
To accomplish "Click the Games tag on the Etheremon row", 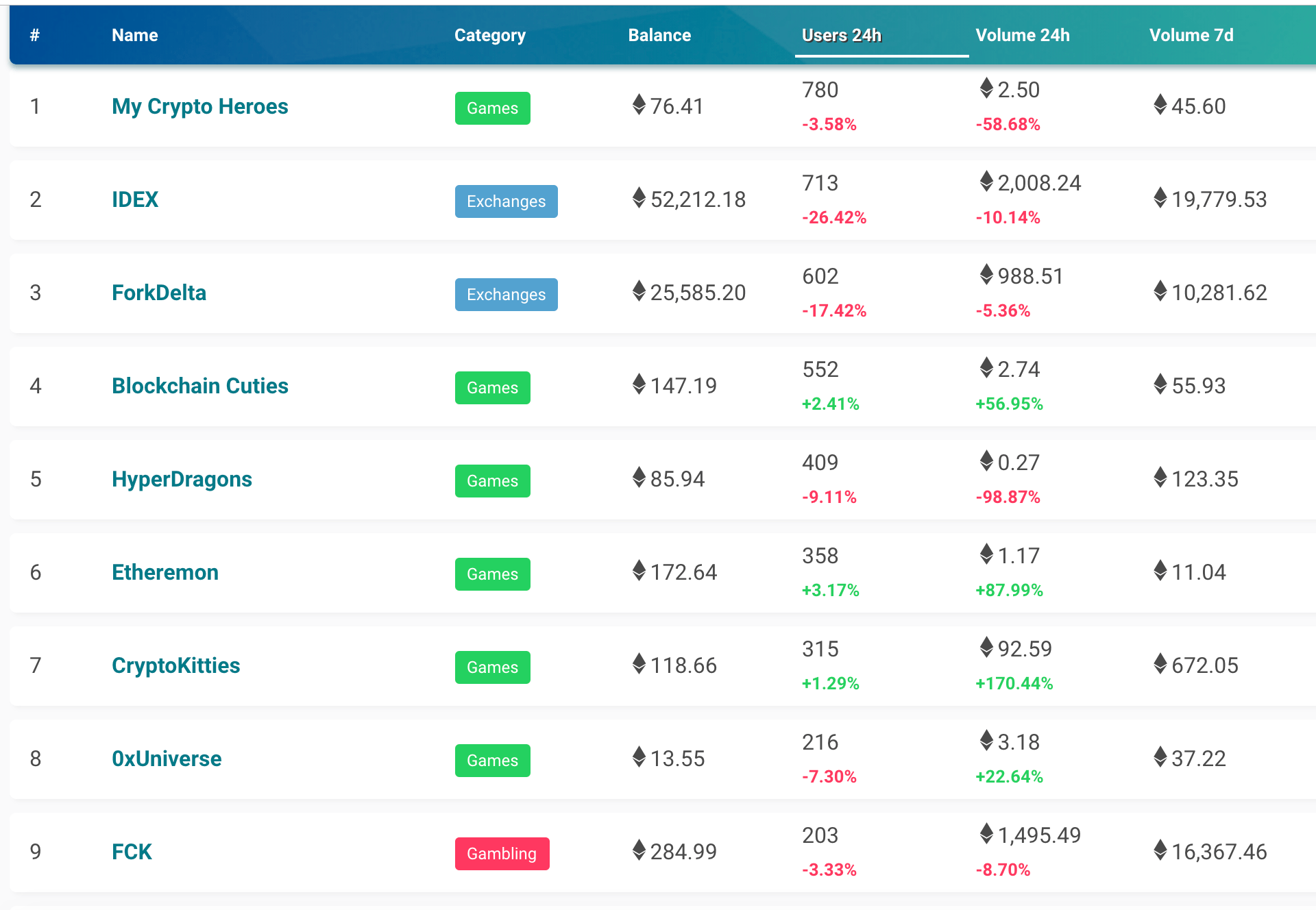I will click(x=492, y=574).
